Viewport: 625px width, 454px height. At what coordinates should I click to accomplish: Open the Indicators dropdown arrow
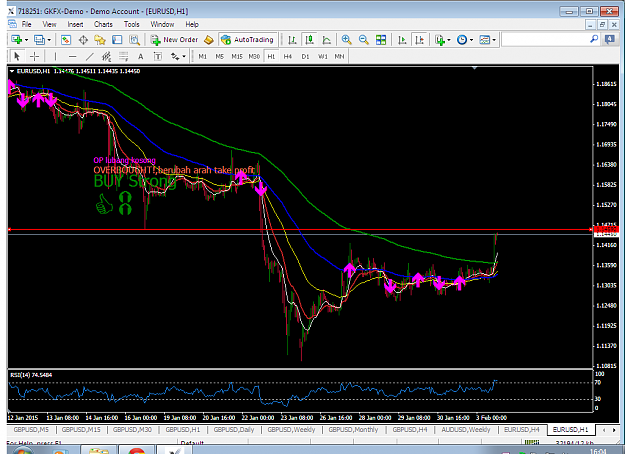(449, 40)
